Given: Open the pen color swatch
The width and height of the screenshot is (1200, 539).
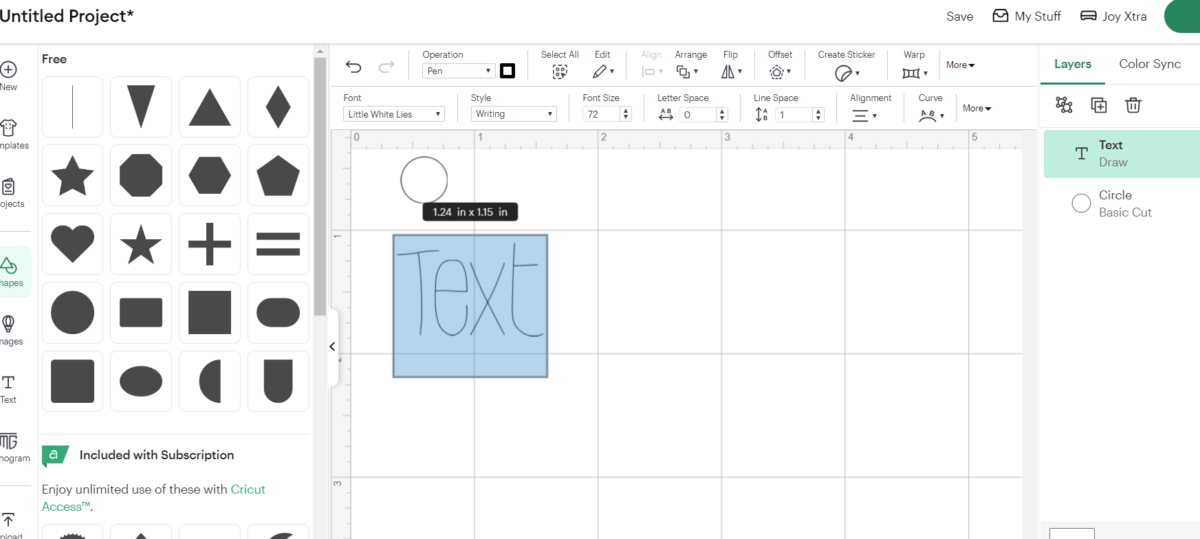Looking at the screenshot, I should point(507,71).
